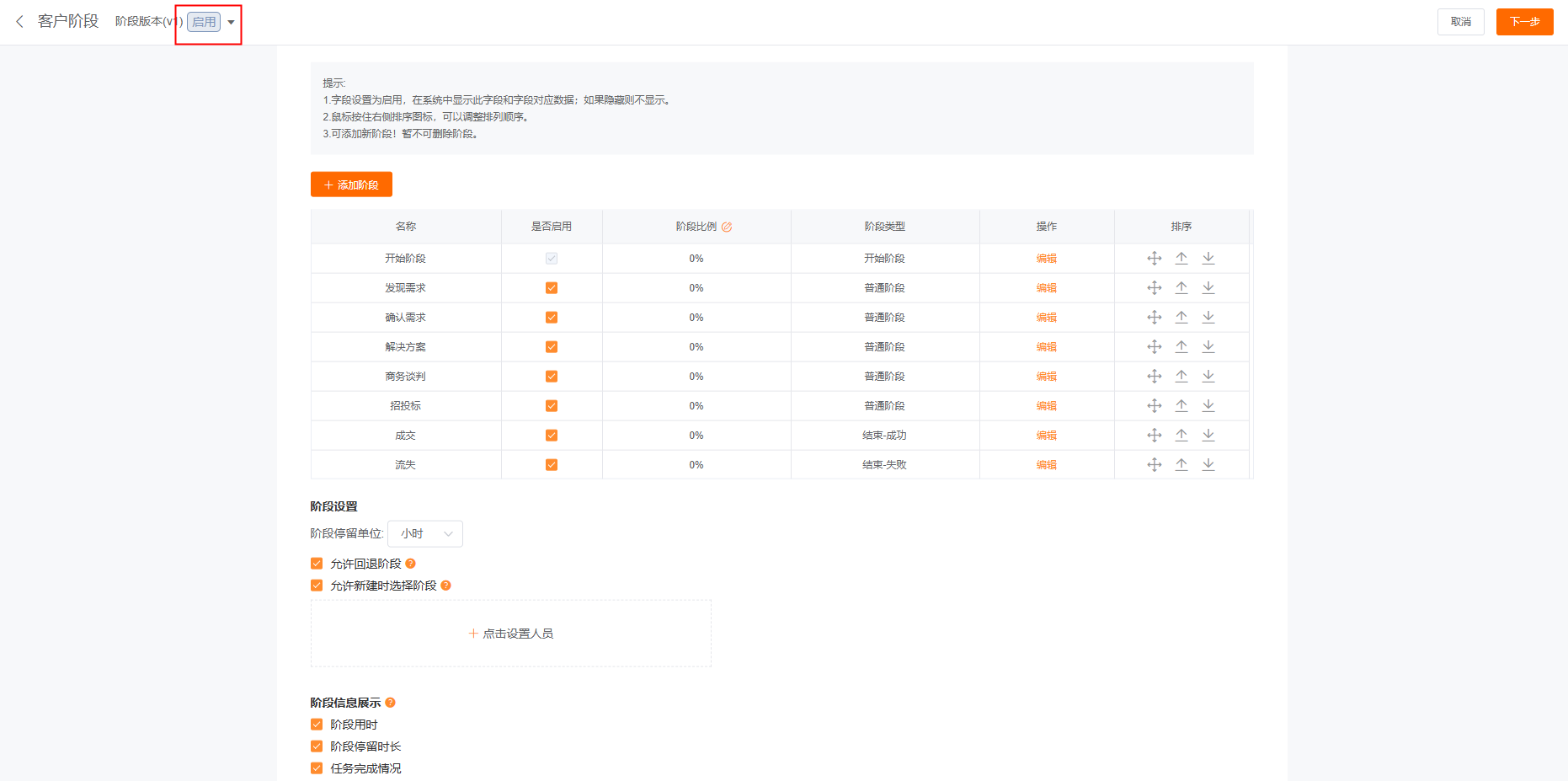Click 编辑 link for 解决方案 row
This screenshot has width=1568, height=781.
tap(1046, 347)
